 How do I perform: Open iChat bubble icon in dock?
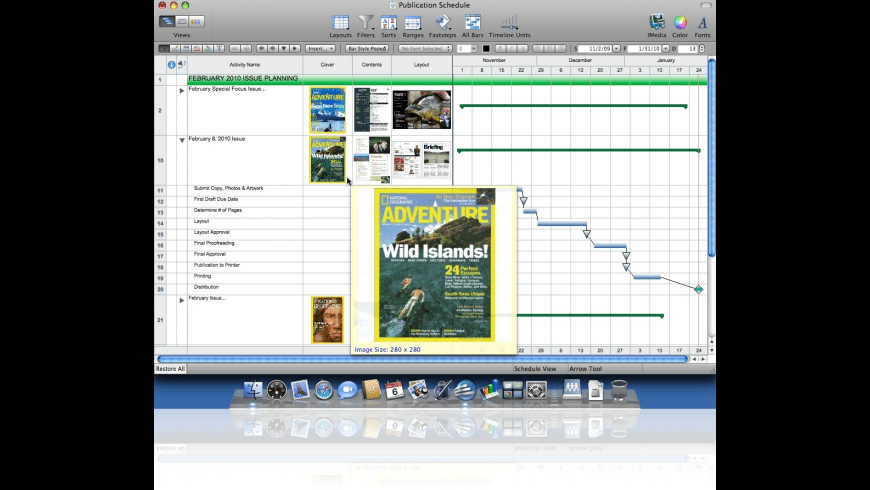pos(347,390)
